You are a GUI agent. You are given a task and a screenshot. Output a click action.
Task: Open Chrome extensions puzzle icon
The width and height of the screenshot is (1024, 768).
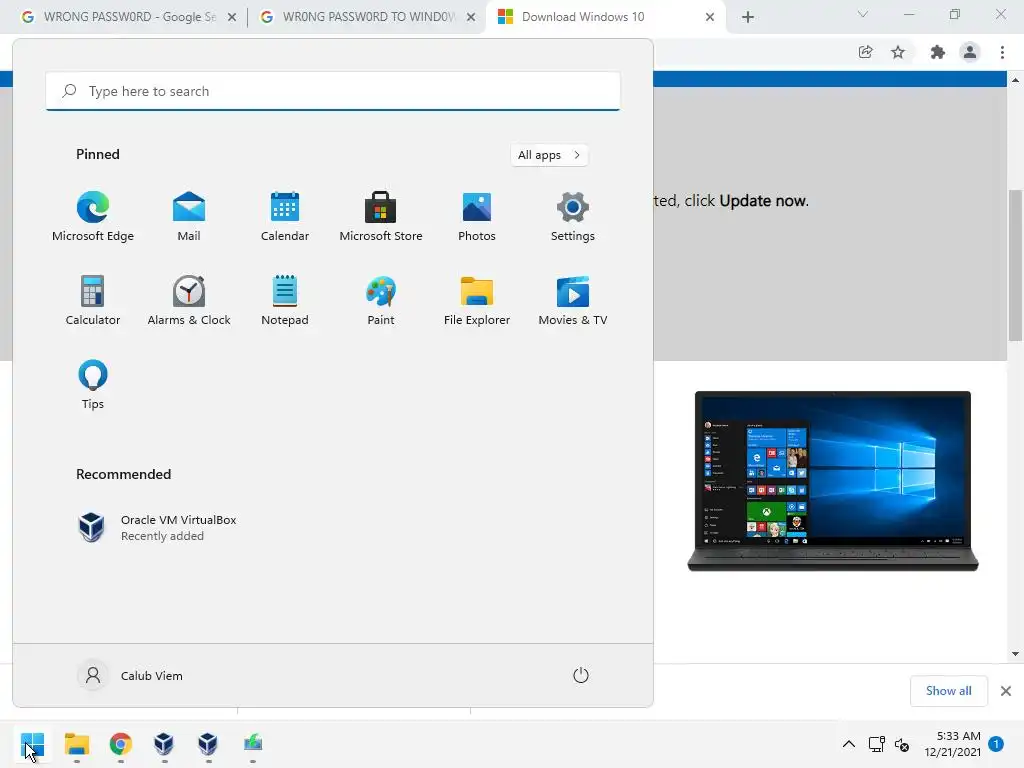[x=938, y=52]
